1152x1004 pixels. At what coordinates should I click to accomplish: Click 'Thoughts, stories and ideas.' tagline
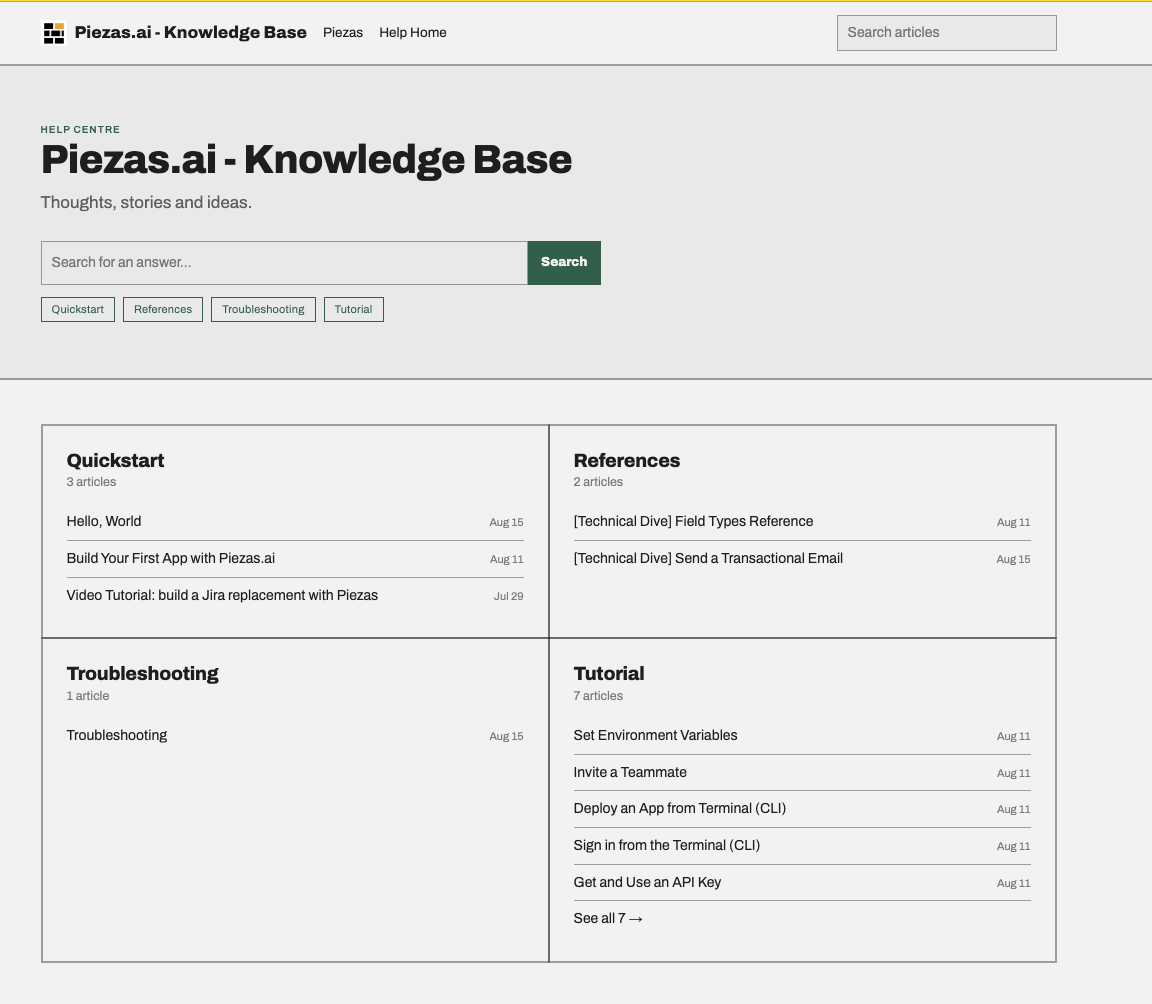[146, 202]
